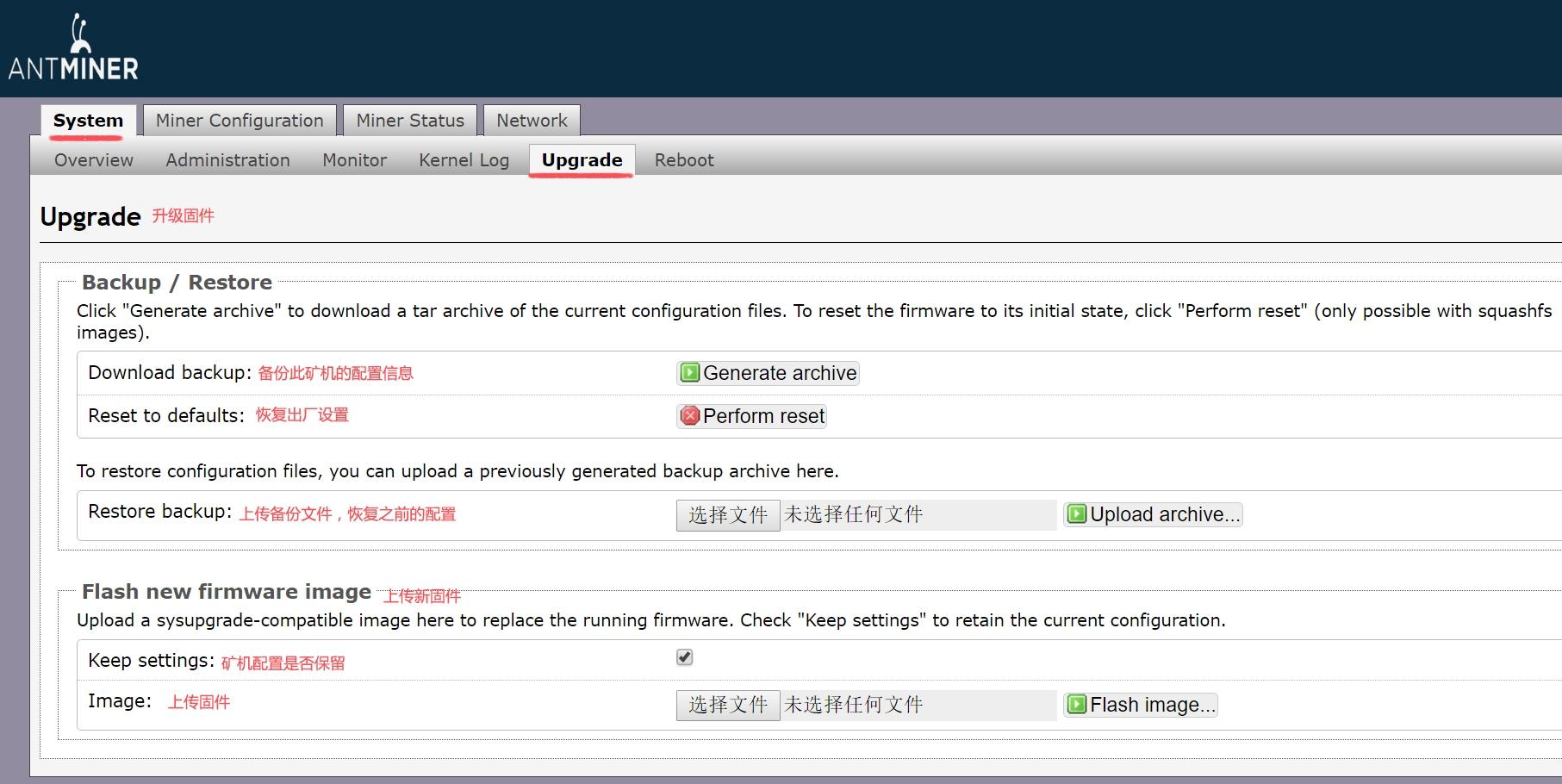Uncheck the Keep settings checkbox
The height and width of the screenshot is (784, 1562).
(x=683, y=656)
